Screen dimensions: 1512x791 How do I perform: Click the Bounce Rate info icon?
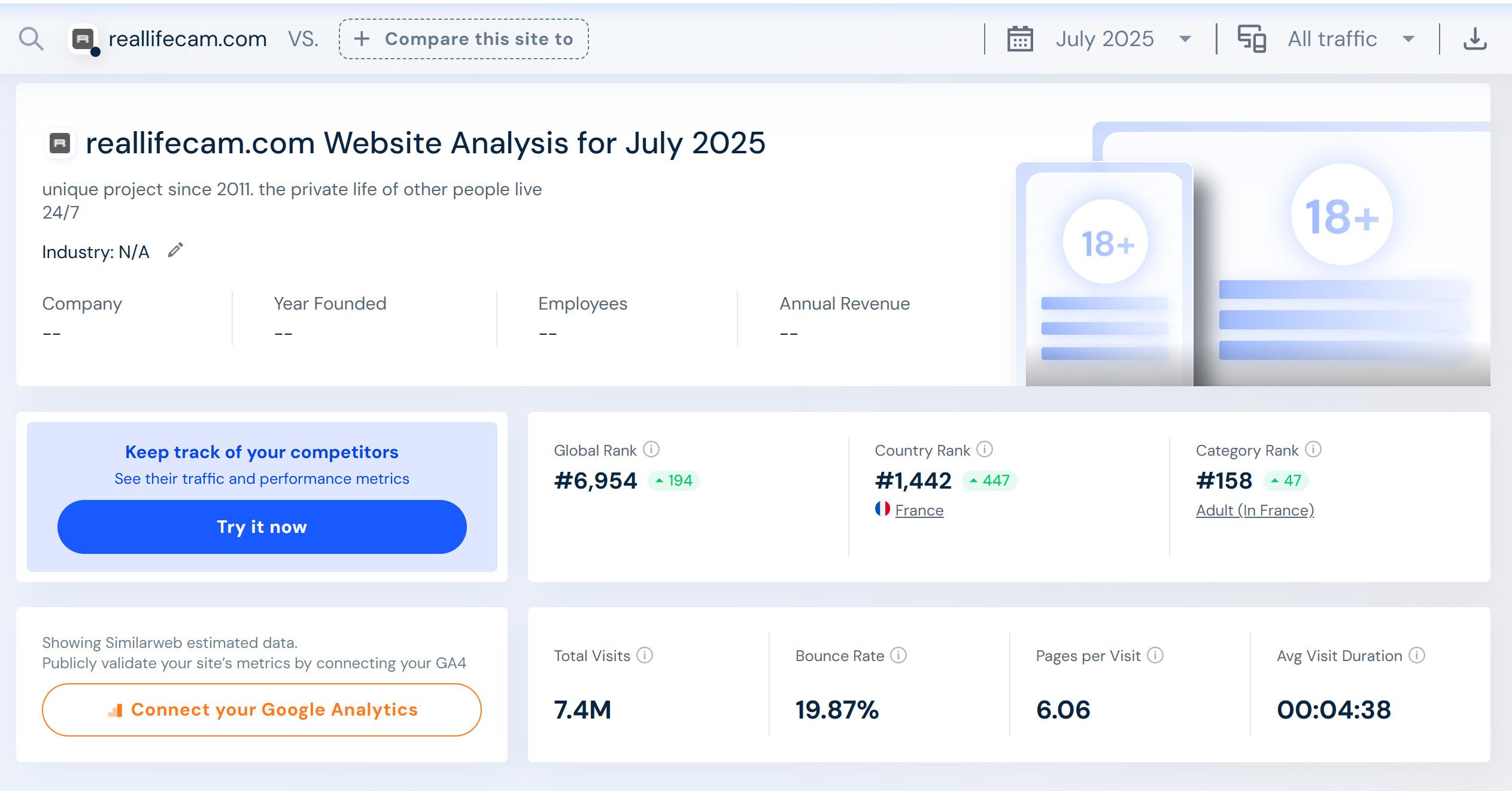(898, 655)
